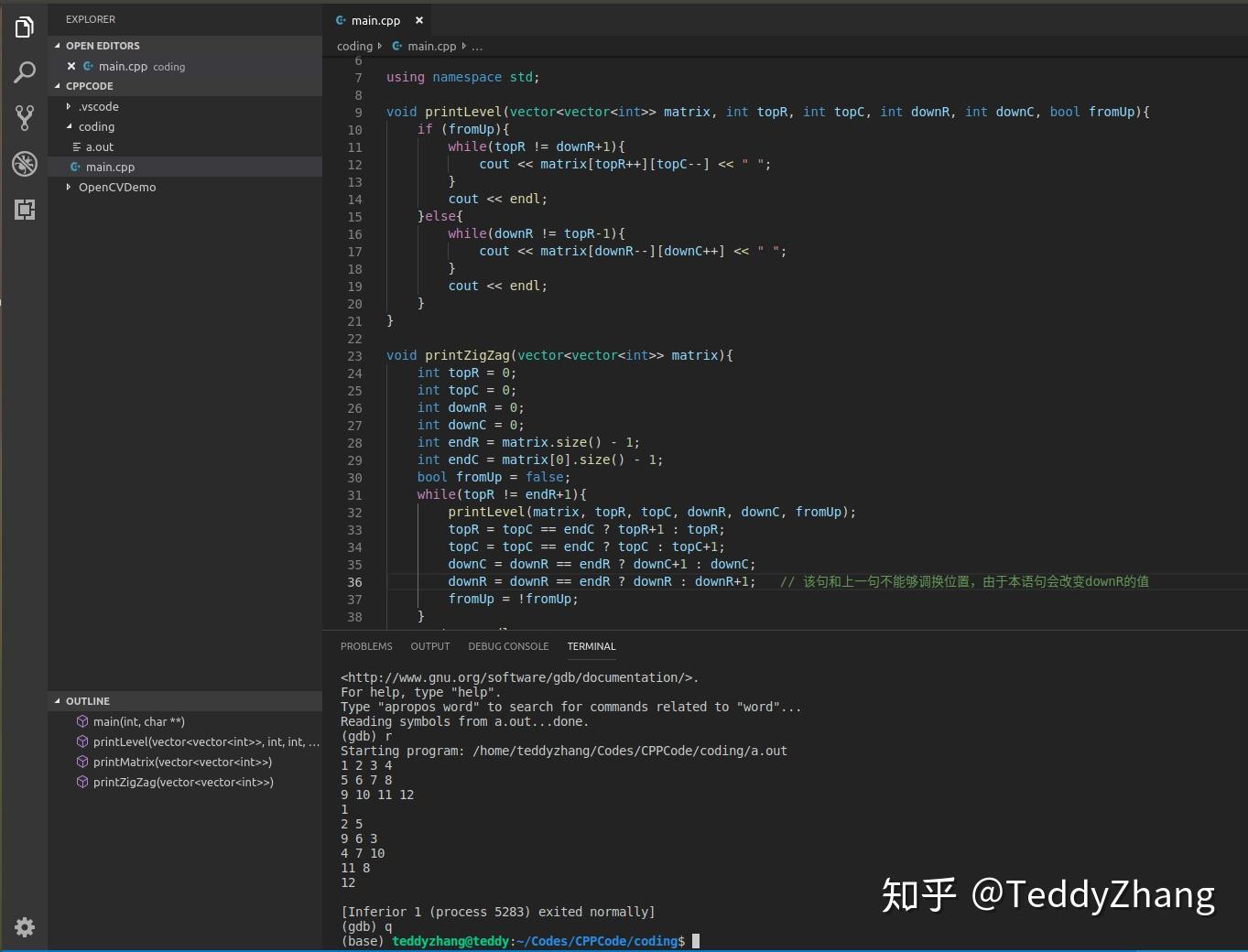
Task: Click the C++ file icon on main.cpp tab
Action: tap(341, 20)
